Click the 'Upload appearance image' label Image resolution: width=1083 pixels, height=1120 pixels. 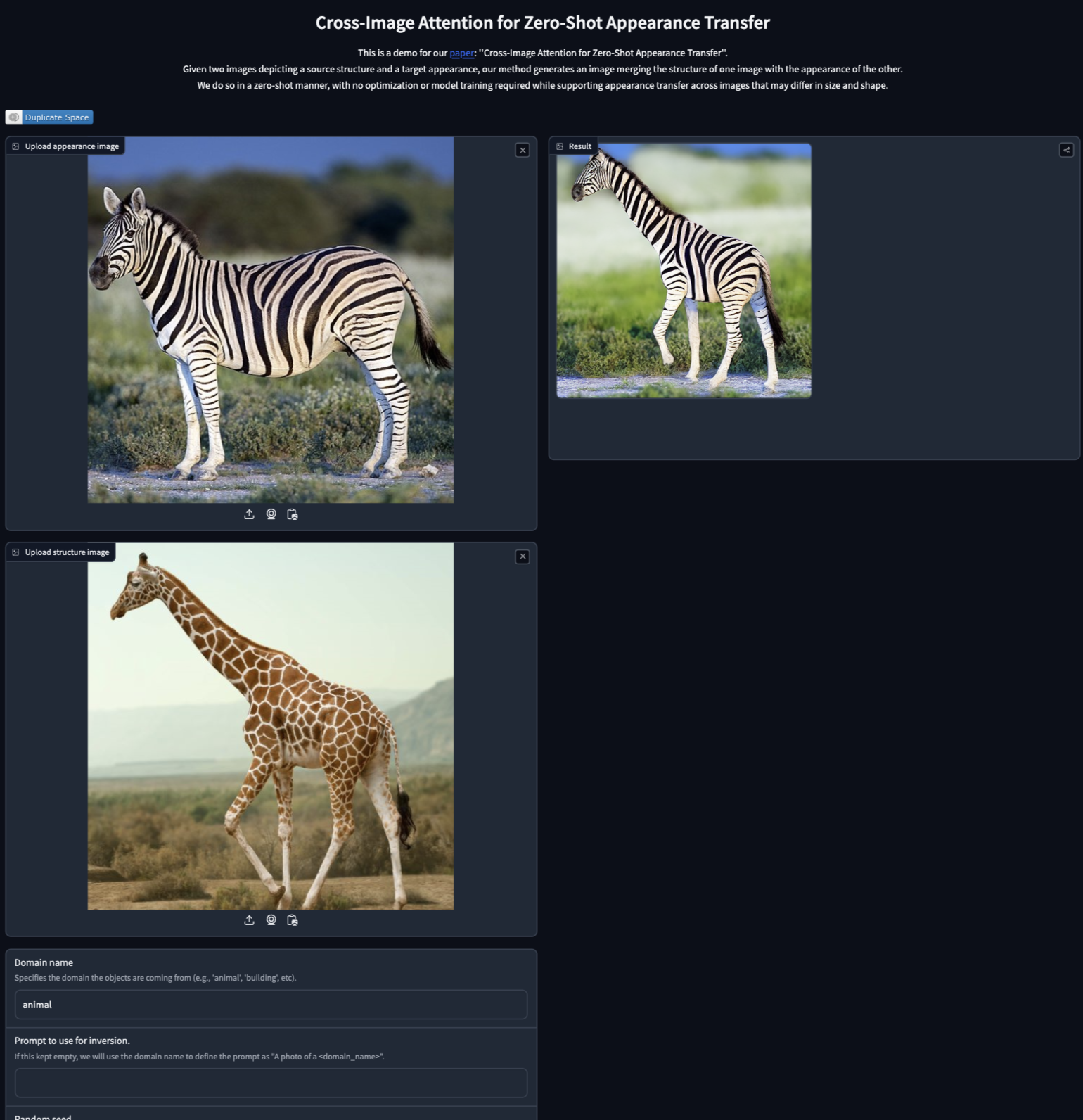click(71, 146)
